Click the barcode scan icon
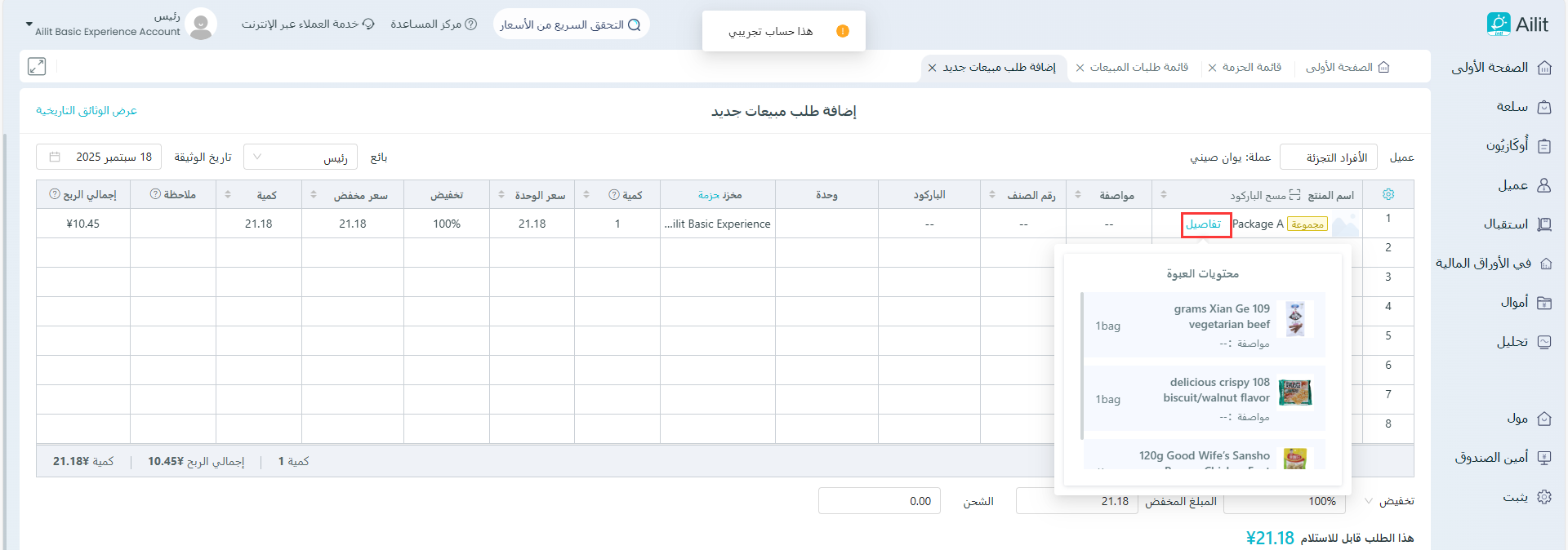 (x=1294, y=195)
